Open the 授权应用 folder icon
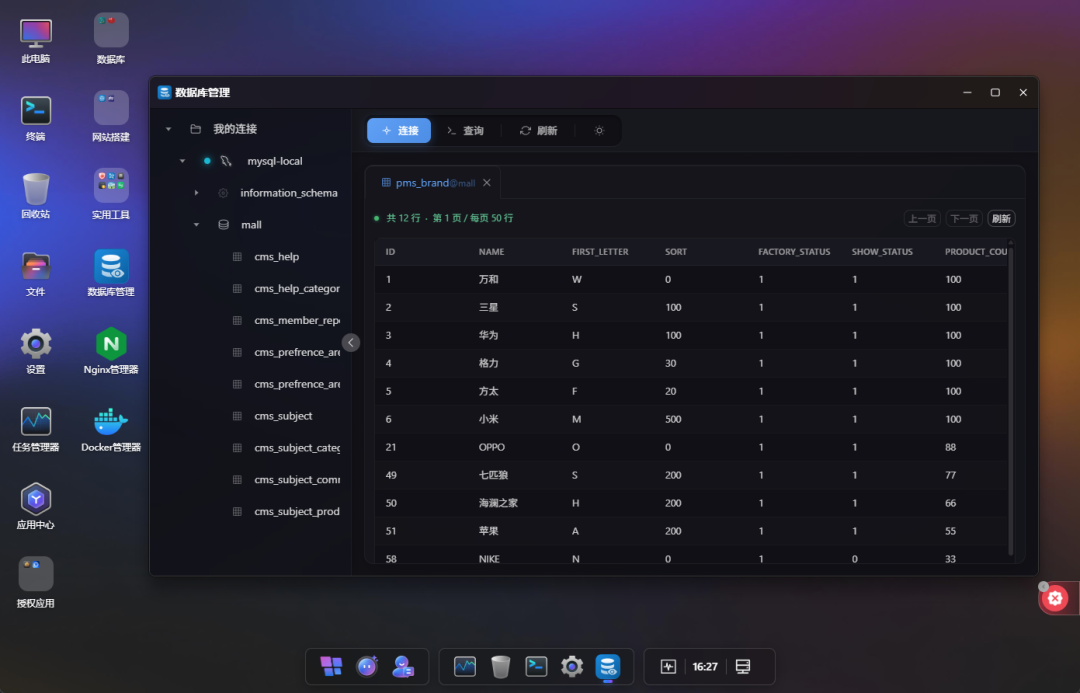This screenshot has width=1080, height=693. click(36, 583)
